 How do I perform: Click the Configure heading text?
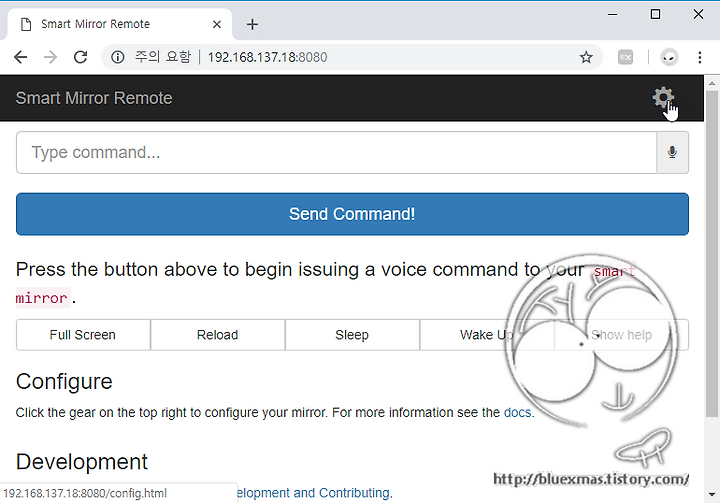point(64,382)
